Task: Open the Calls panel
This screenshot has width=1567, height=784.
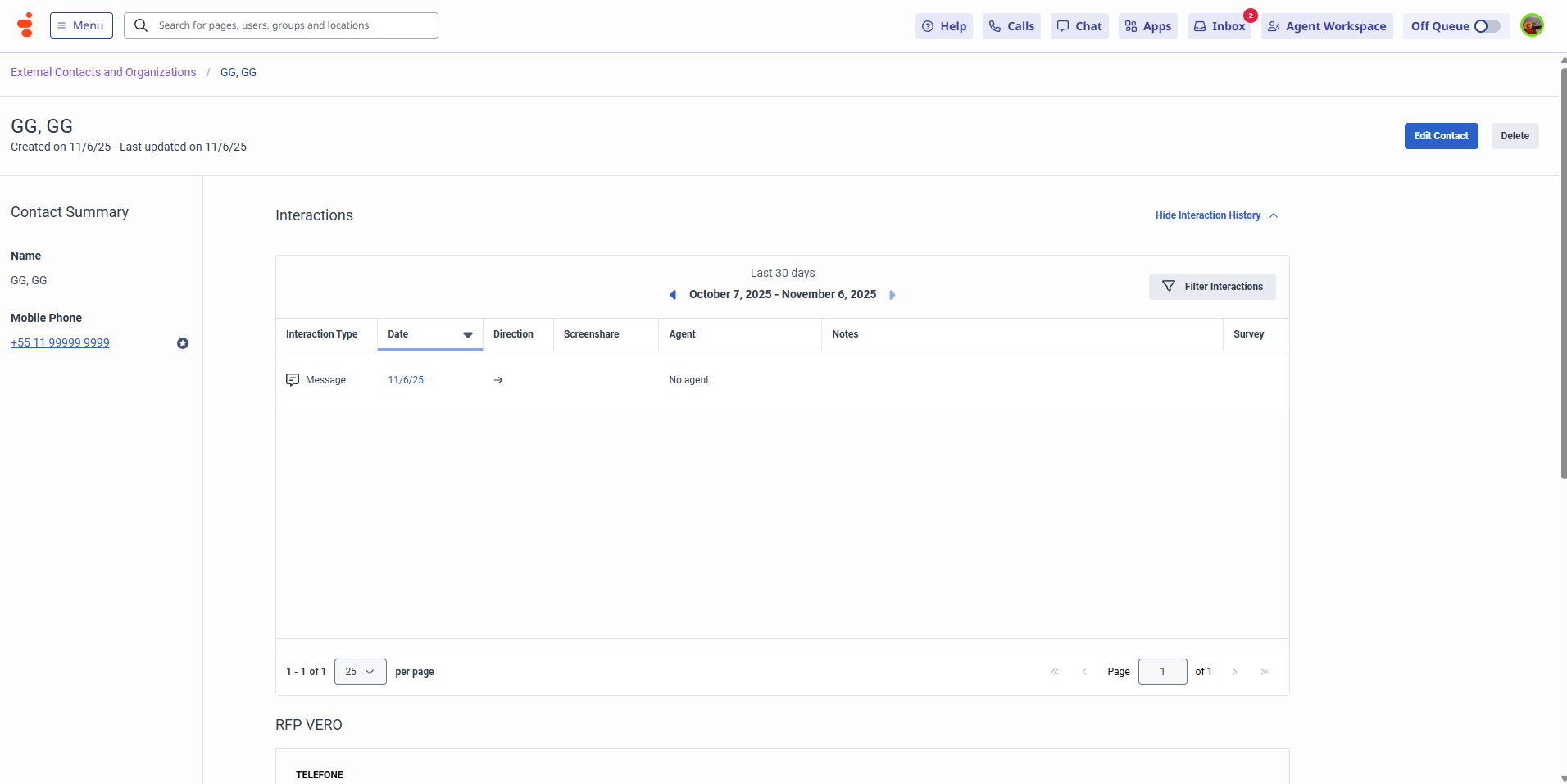Action: (x=1011, y=26)
